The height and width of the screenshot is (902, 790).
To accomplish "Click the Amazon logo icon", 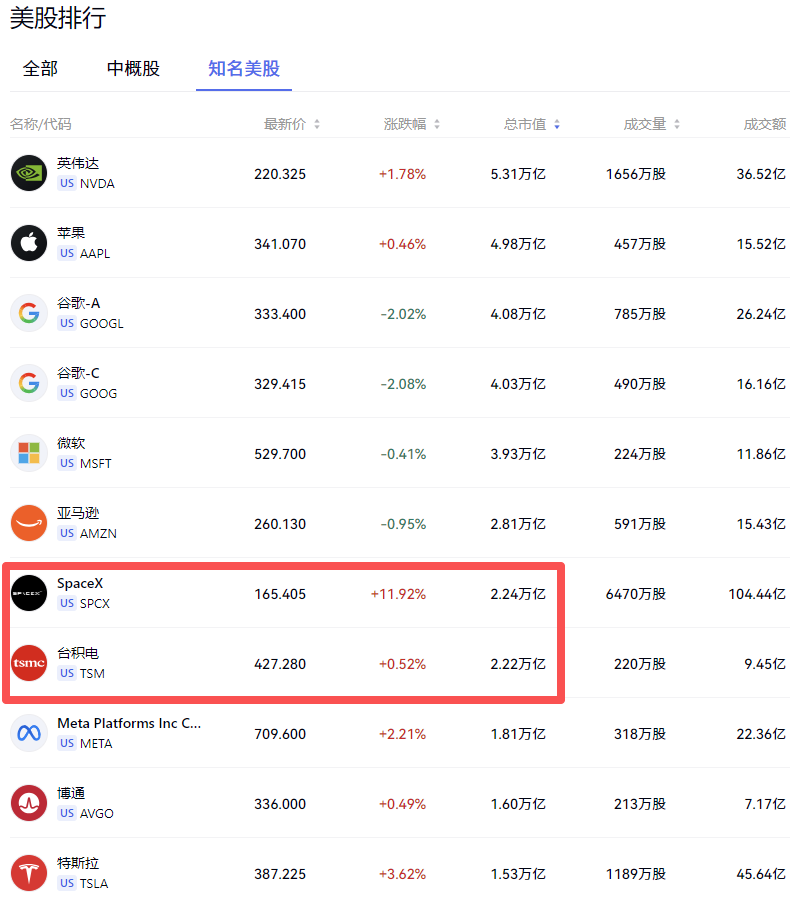I will point(29,523).
